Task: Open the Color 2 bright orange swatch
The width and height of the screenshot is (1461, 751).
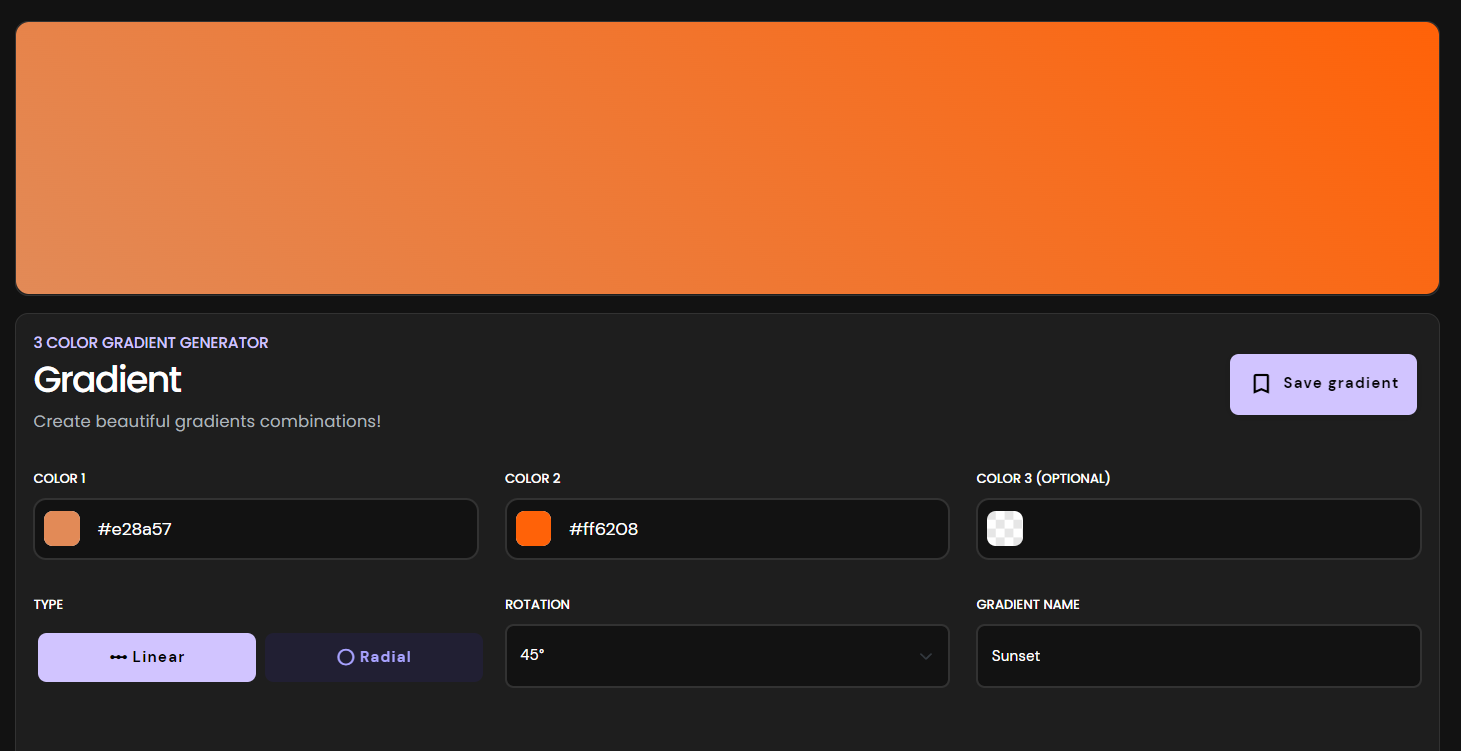Action: click(x=533, y=528)
